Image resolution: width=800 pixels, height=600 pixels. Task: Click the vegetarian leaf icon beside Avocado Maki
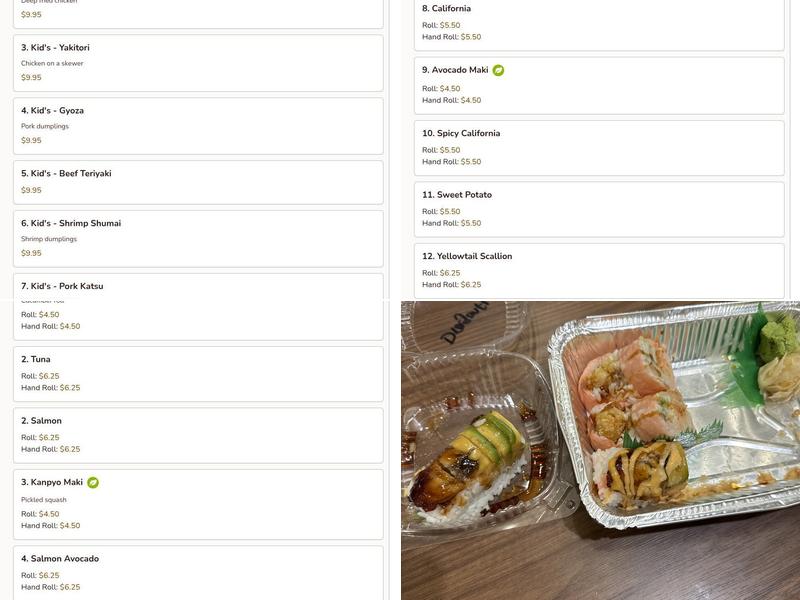pyautogui.click(x=498, y=70)
